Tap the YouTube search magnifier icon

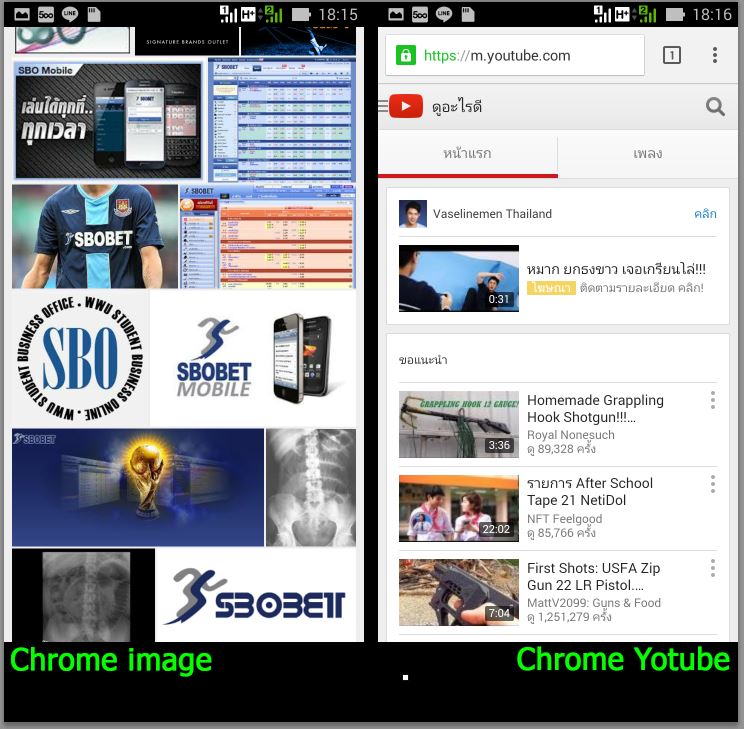[715, 107]
